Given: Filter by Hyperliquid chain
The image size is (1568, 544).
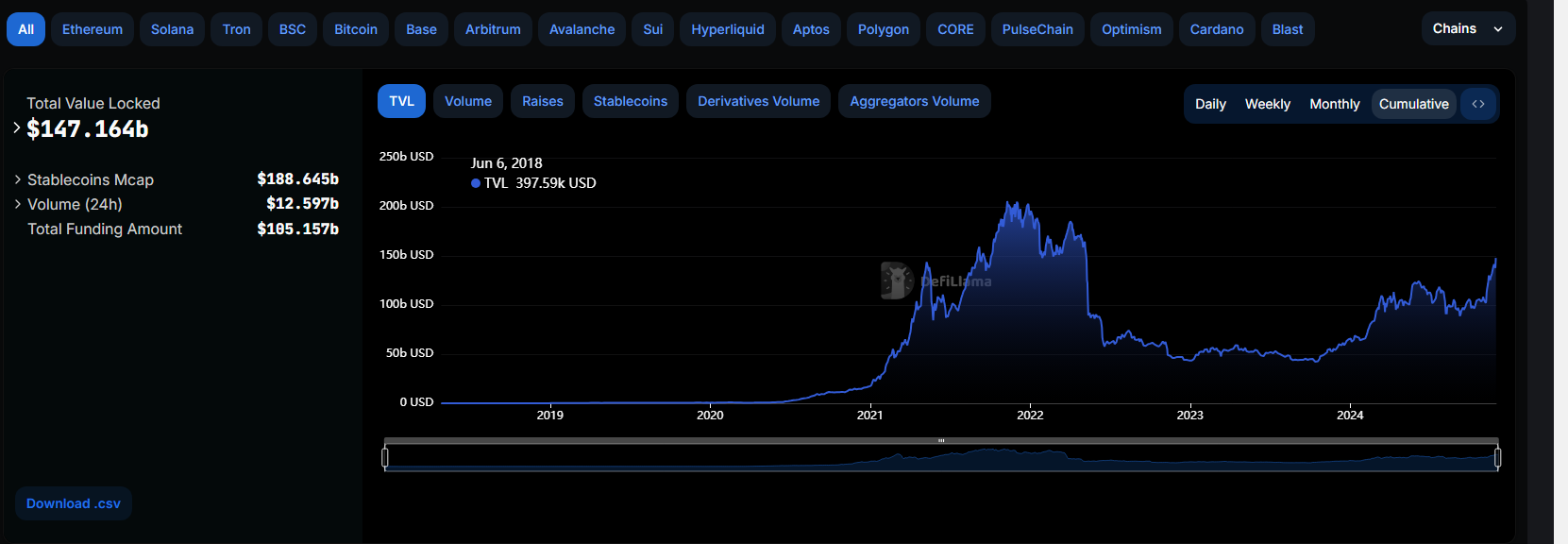Looking at the screenshot, I should click(x=728, y=29).
